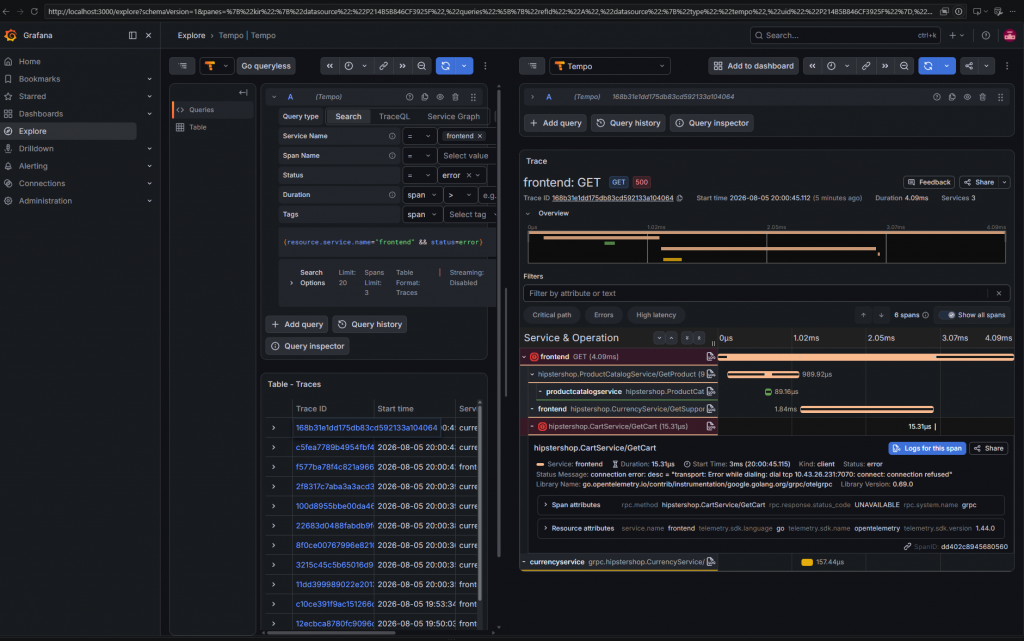Collapse the trace Overview section
1024x641 pixels.
click(528, 213)
